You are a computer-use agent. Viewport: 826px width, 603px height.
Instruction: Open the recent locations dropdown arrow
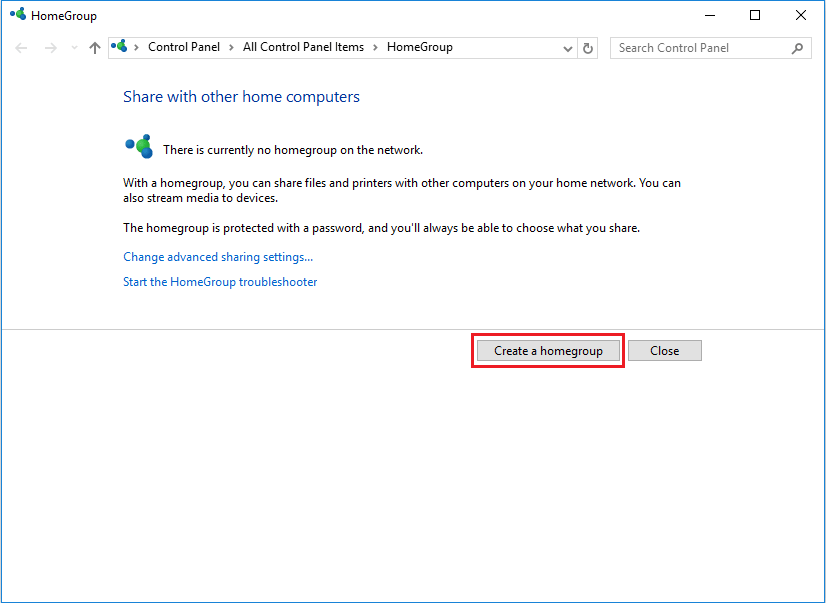coord(74,48)
